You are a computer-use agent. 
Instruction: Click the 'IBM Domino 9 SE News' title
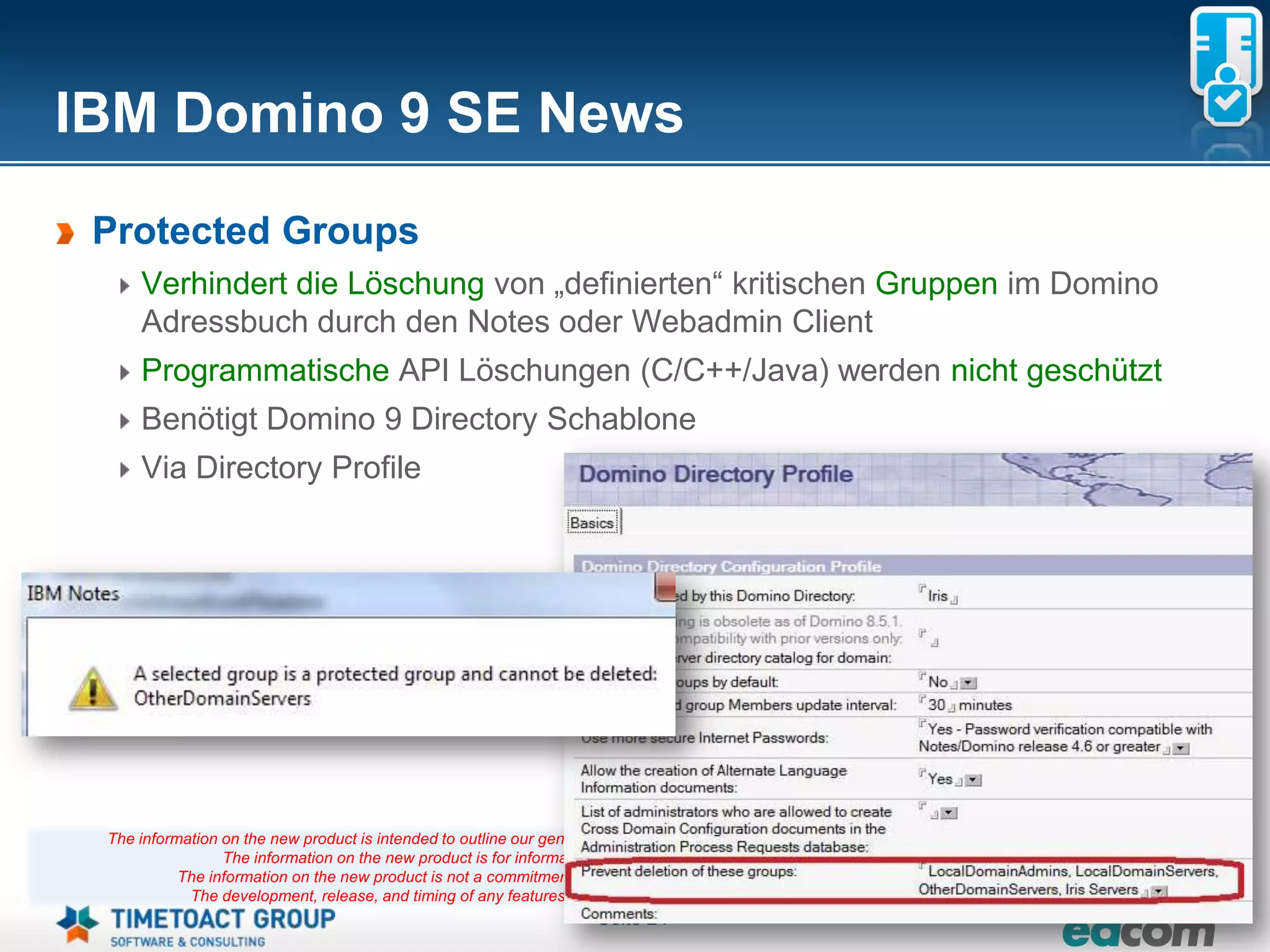(369, 112)
